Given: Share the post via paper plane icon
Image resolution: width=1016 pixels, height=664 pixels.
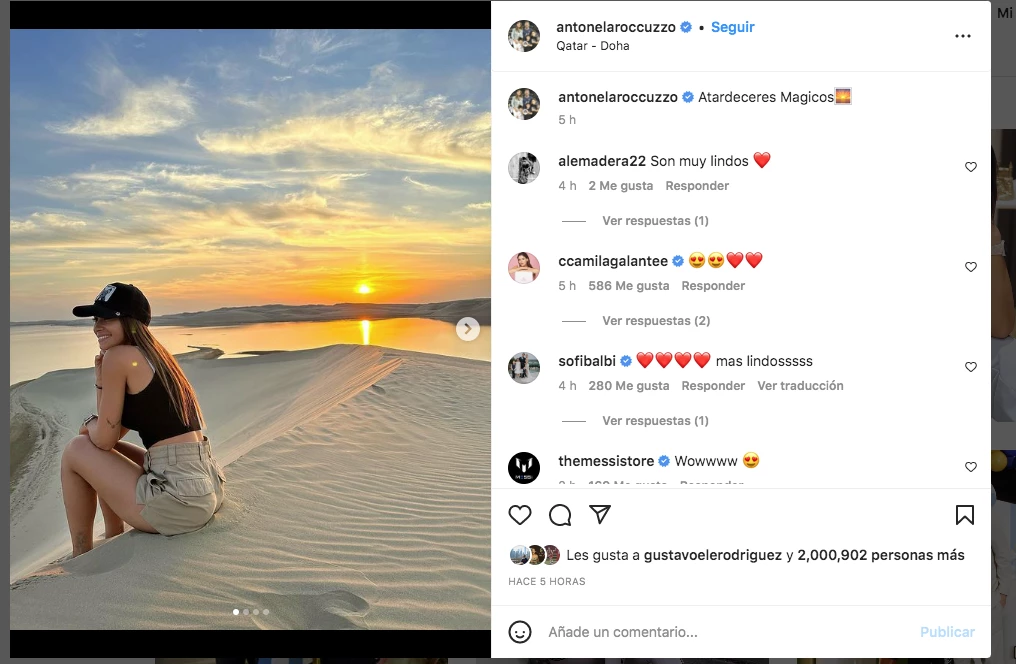Looking at the screenshot, I should coord(600,515).
